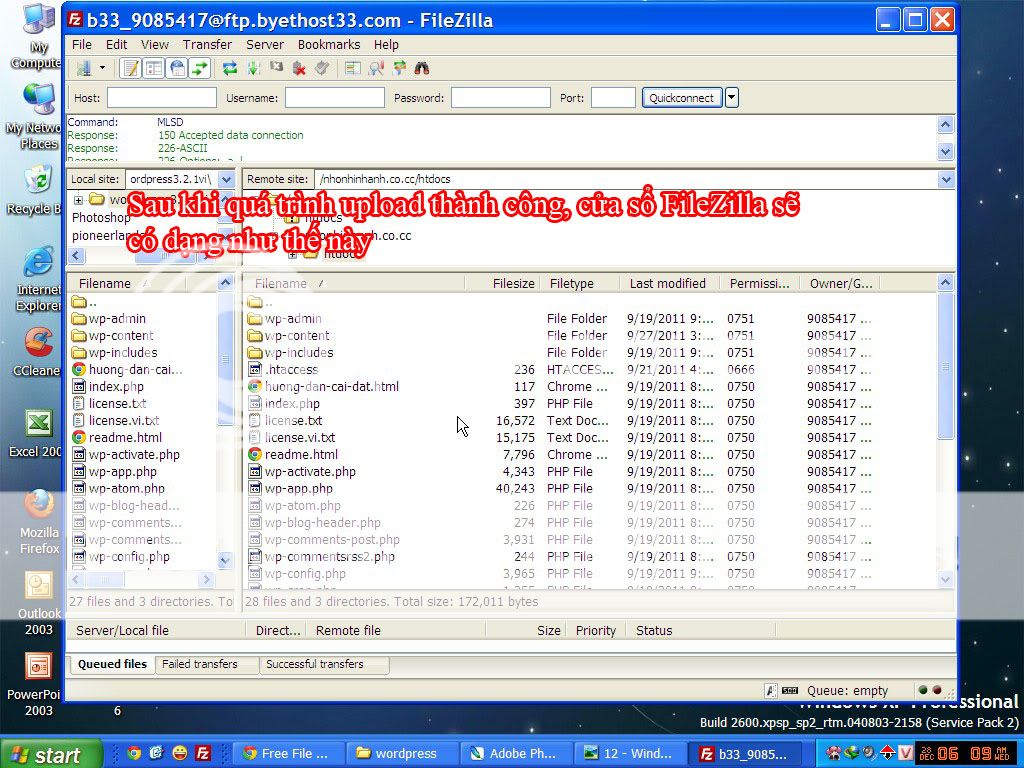Image resolution: width=1024 pixels, height=768 pixels.
Task: Open the Local site path dropdown
Action: (226, 179)
